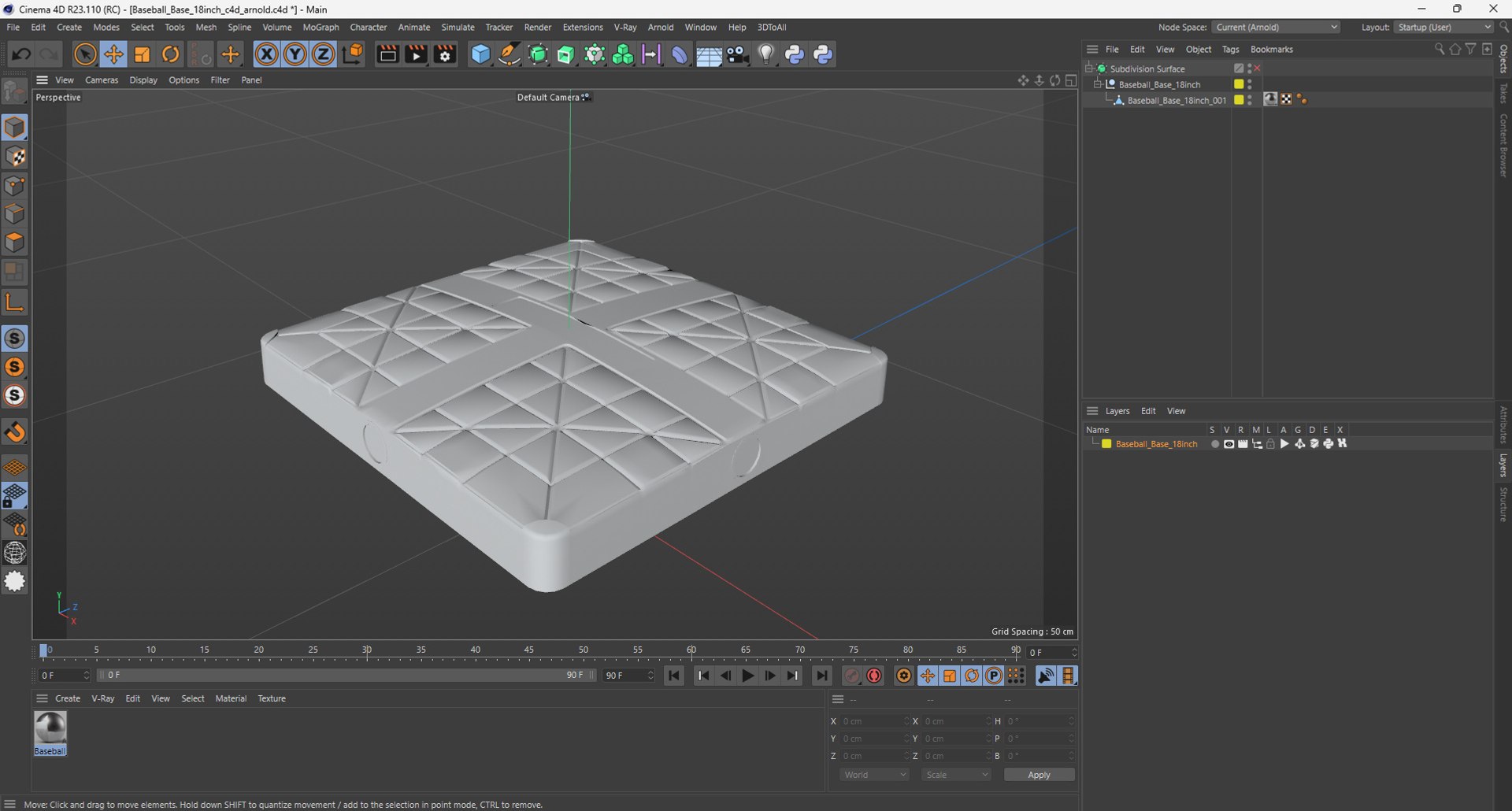This screenshot has height=811, width=1512.
Task: Click the Cube primitive icon
Action: click(x=480, y=54)
